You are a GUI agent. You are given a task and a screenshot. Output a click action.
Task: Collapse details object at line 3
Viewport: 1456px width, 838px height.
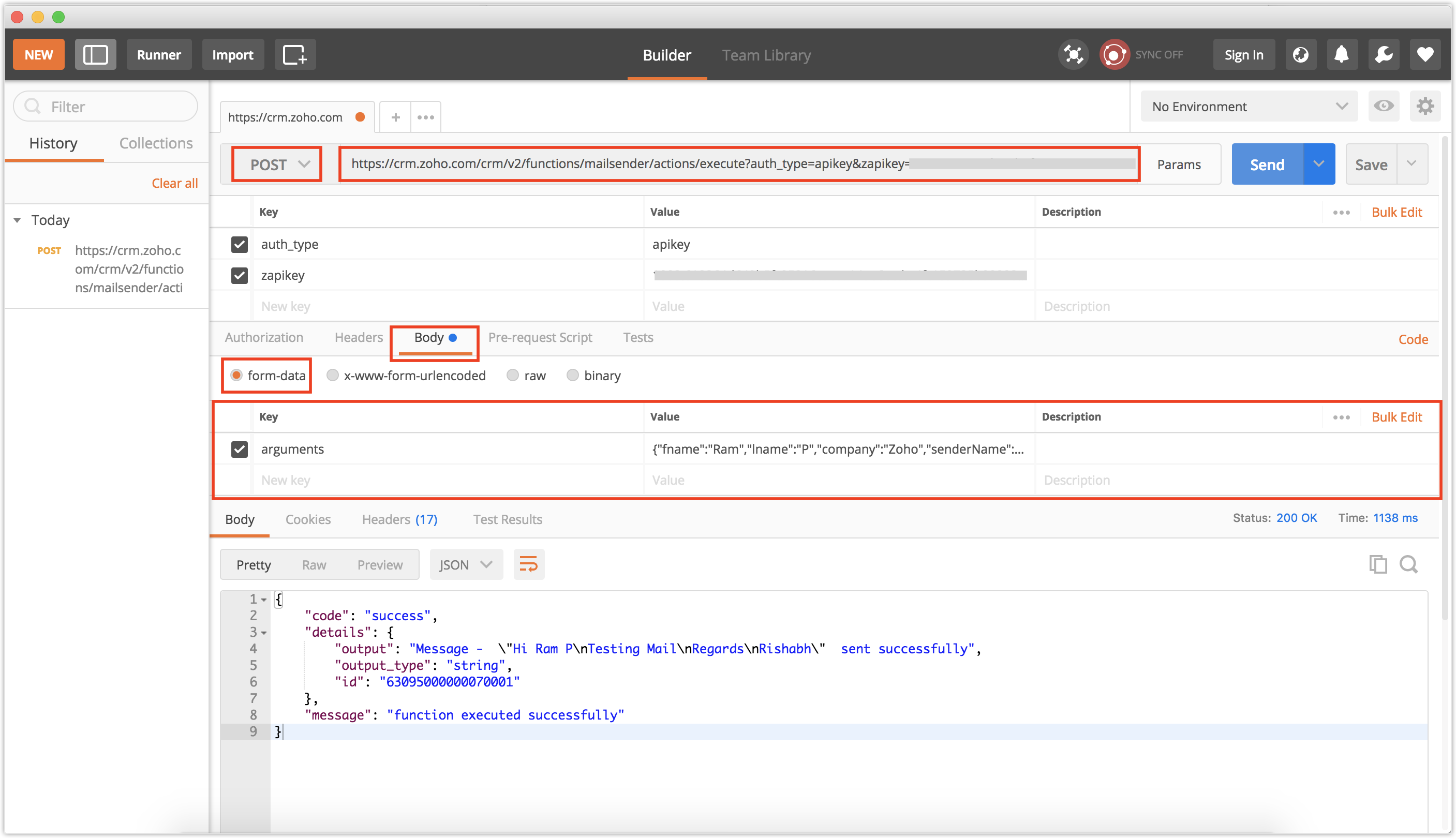point(264,633)
